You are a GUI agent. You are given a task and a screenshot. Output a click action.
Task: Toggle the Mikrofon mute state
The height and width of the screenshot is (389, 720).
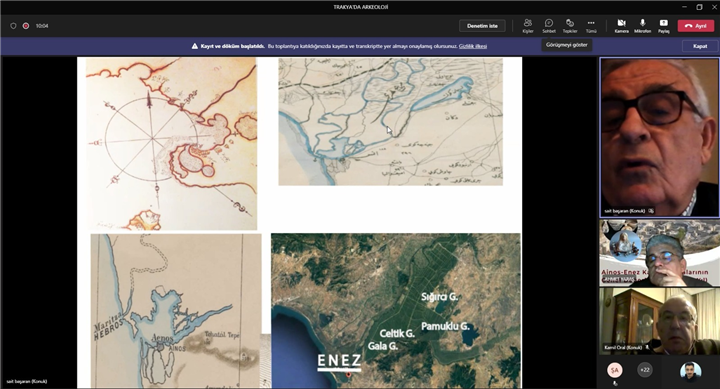tap(642, 26)
